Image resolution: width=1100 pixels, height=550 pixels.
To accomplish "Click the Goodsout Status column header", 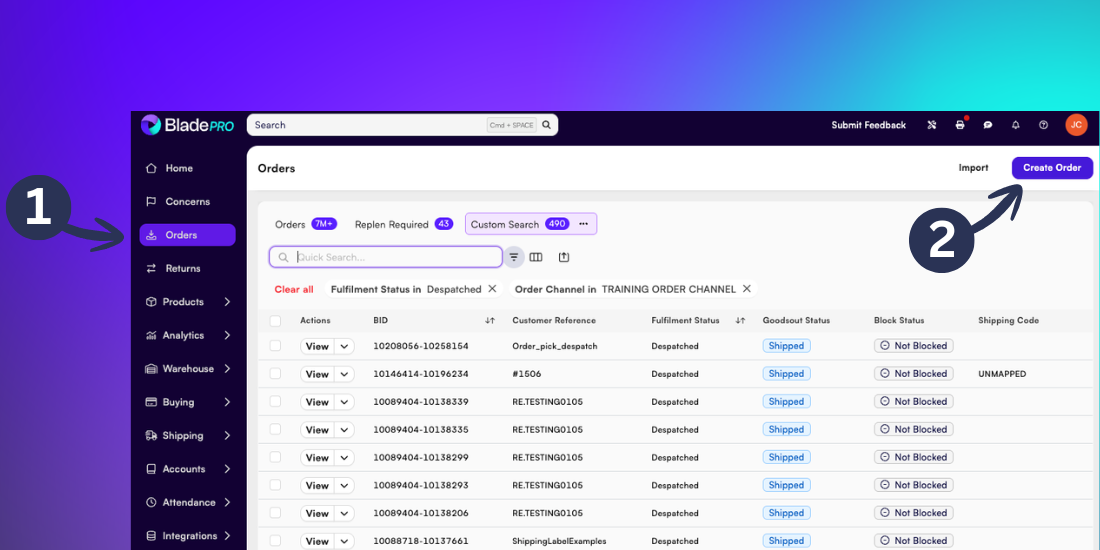I will pos(796,321).
